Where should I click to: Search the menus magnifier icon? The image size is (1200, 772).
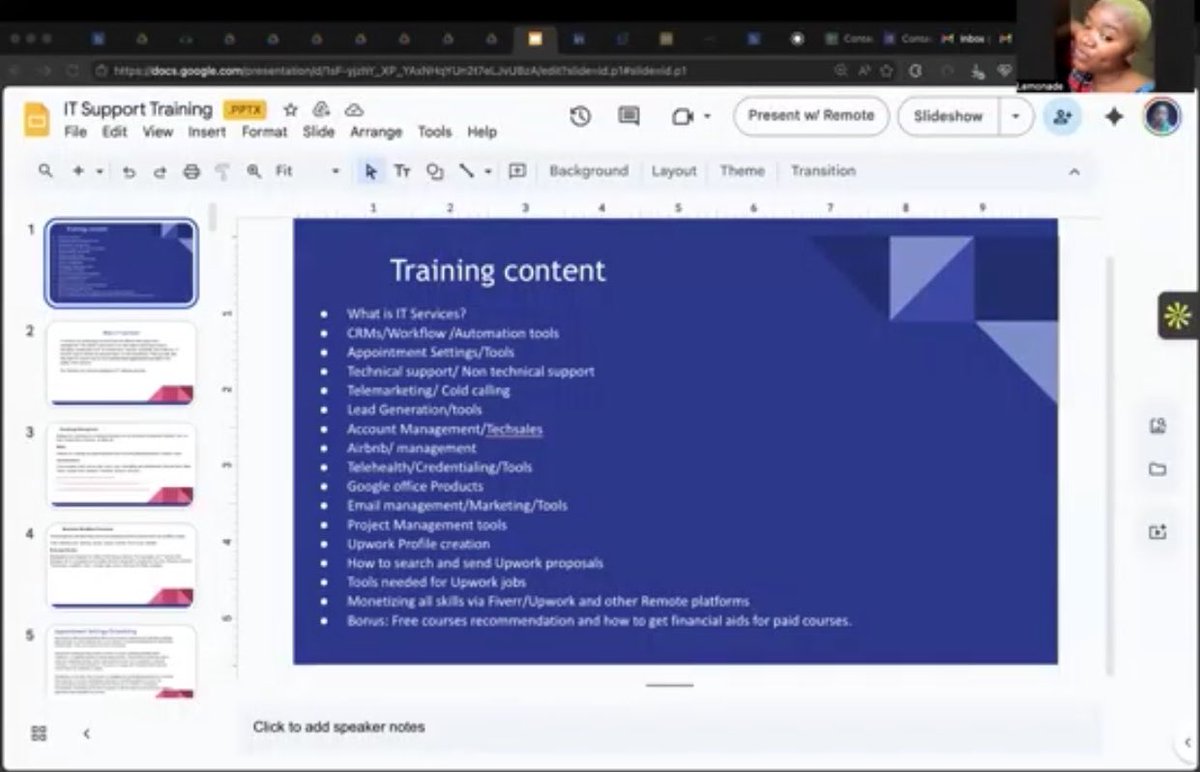click(46, 171)
